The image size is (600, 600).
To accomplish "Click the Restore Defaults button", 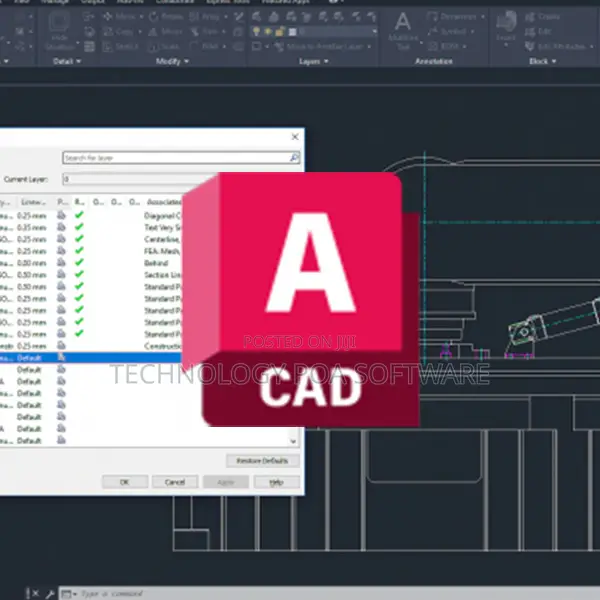I will pos(262,461).
